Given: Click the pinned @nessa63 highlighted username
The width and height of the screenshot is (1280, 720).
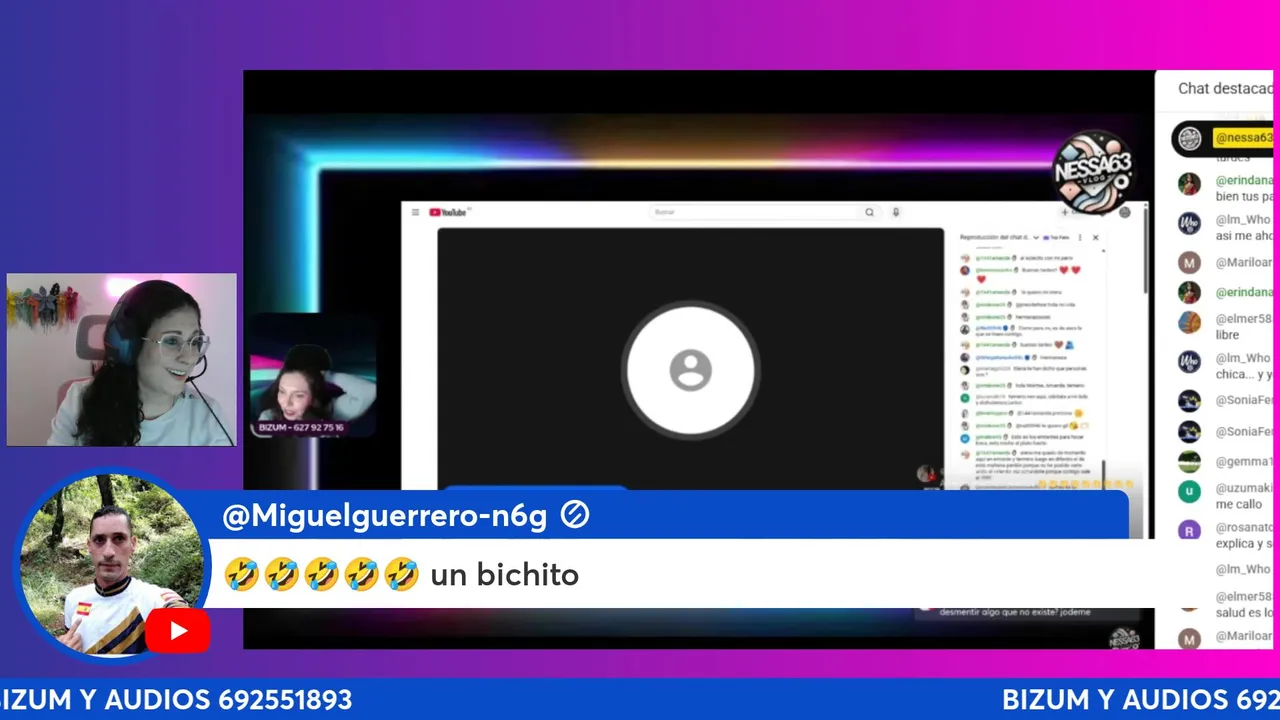Looking at the screenshot, I should (1243, 138).
